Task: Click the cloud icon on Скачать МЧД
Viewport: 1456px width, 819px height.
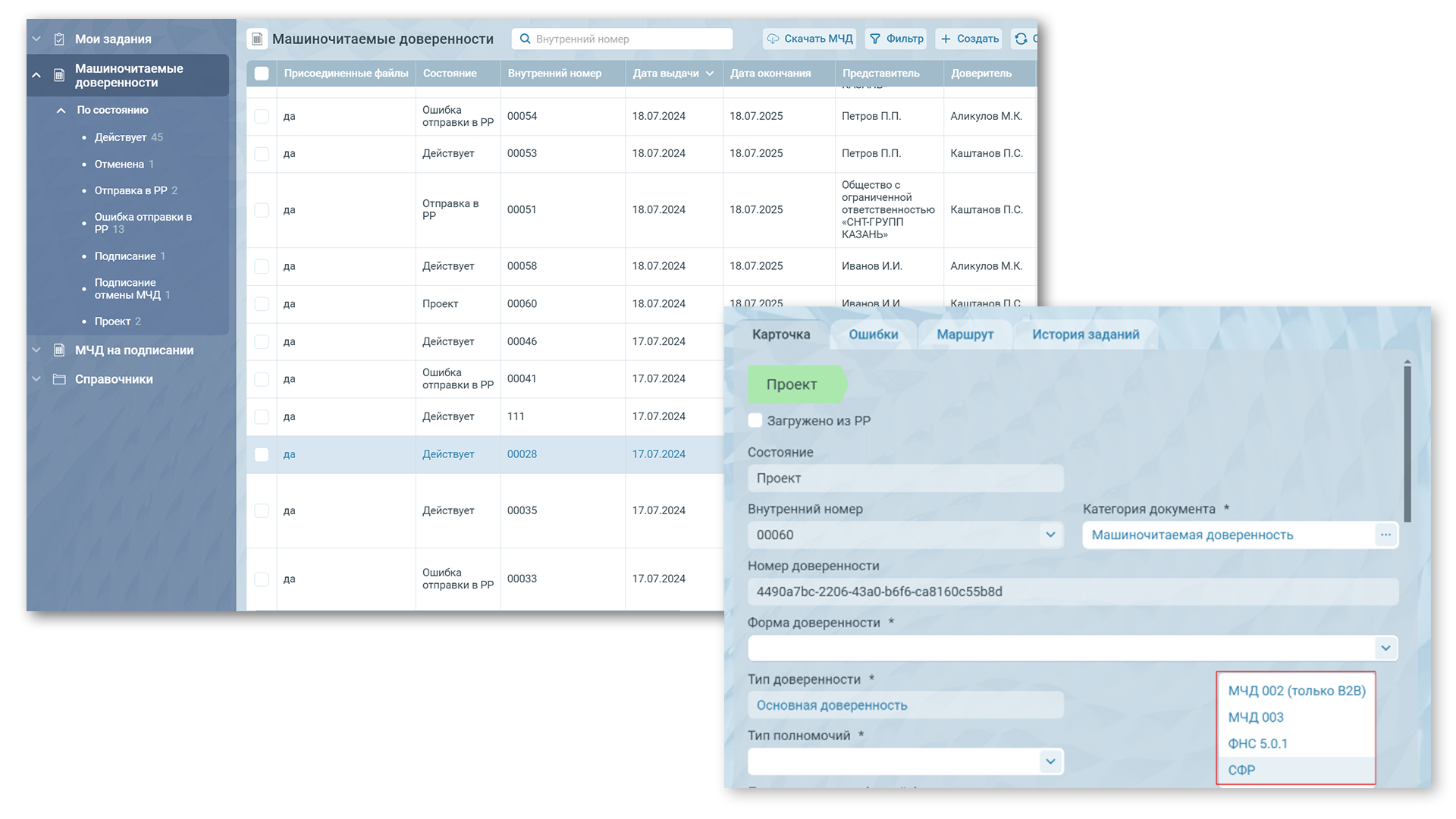Action: click(x=773, y=39)
